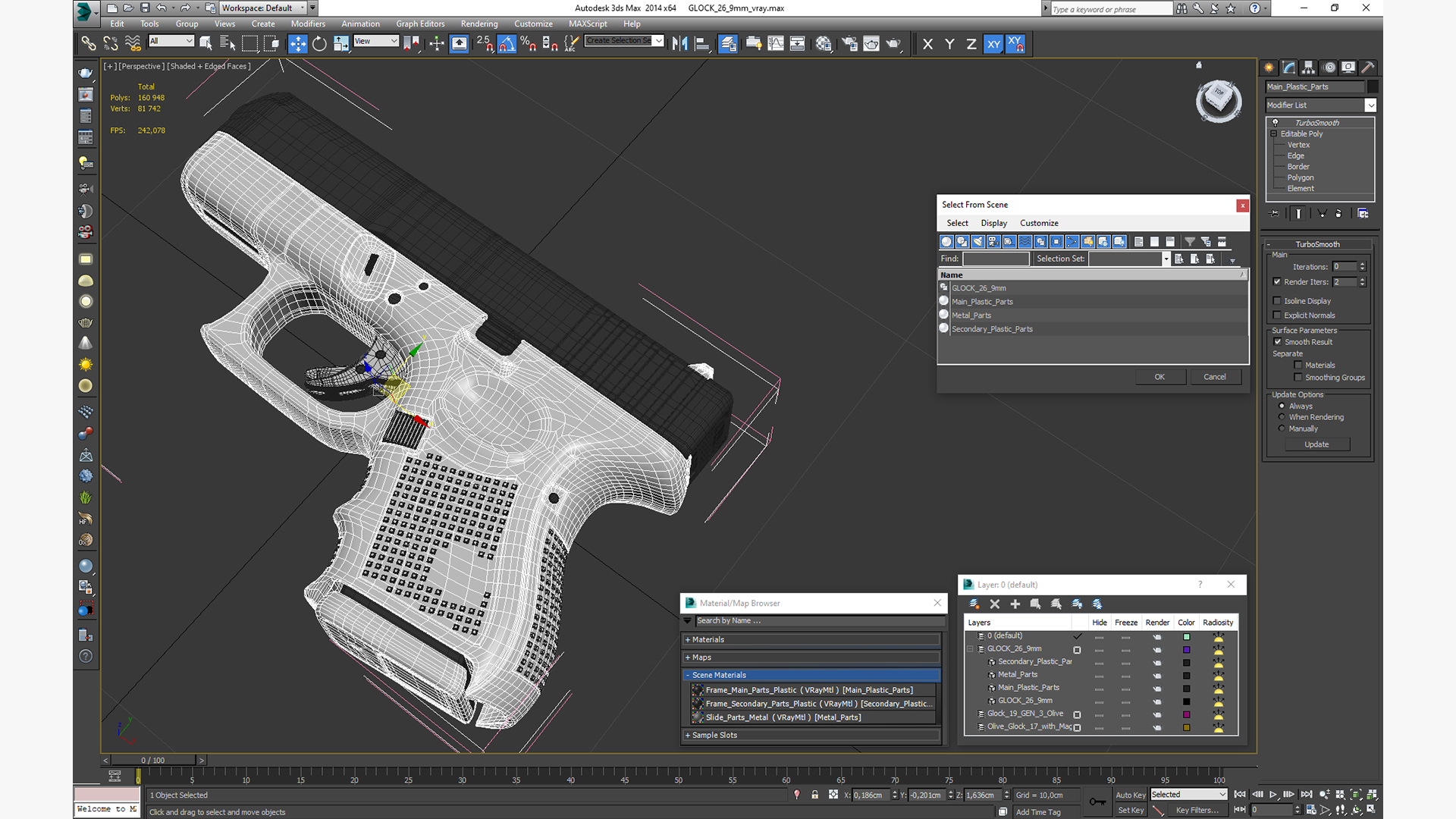Click the Find field in Select From Scene
This screenshot has width=1456, height=819.
[996, 259]
